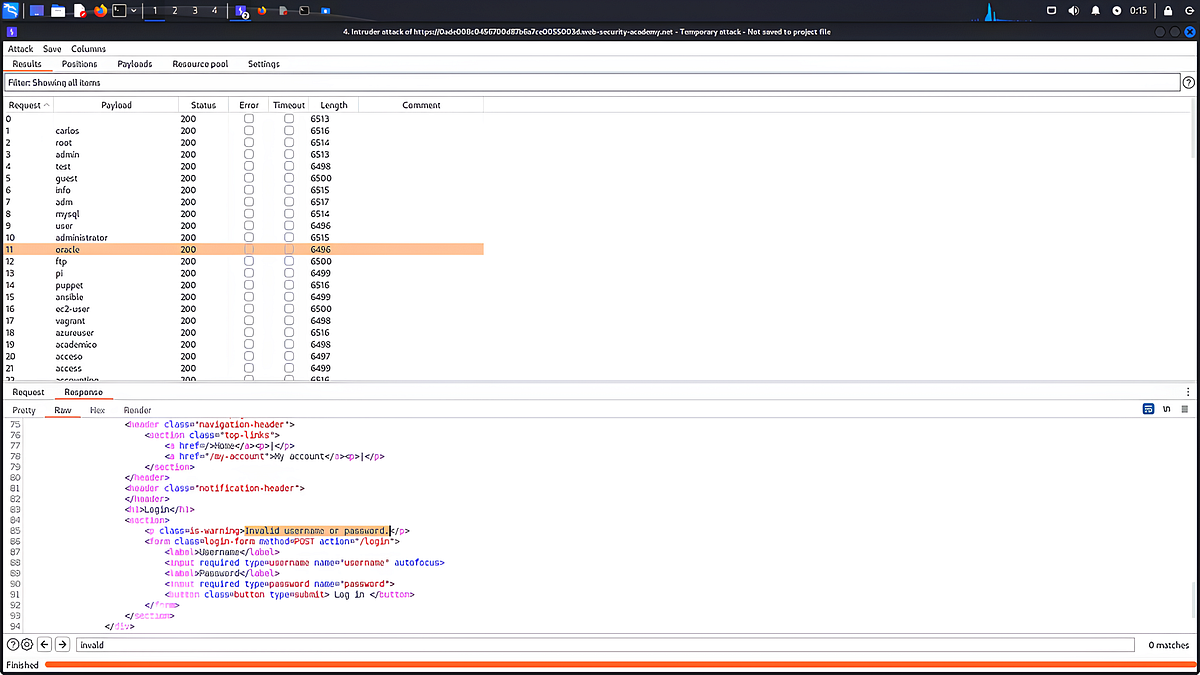
Task: Check the Error checkbox for the oracle row
Action: pyautogui.click(x=248, y=249)
